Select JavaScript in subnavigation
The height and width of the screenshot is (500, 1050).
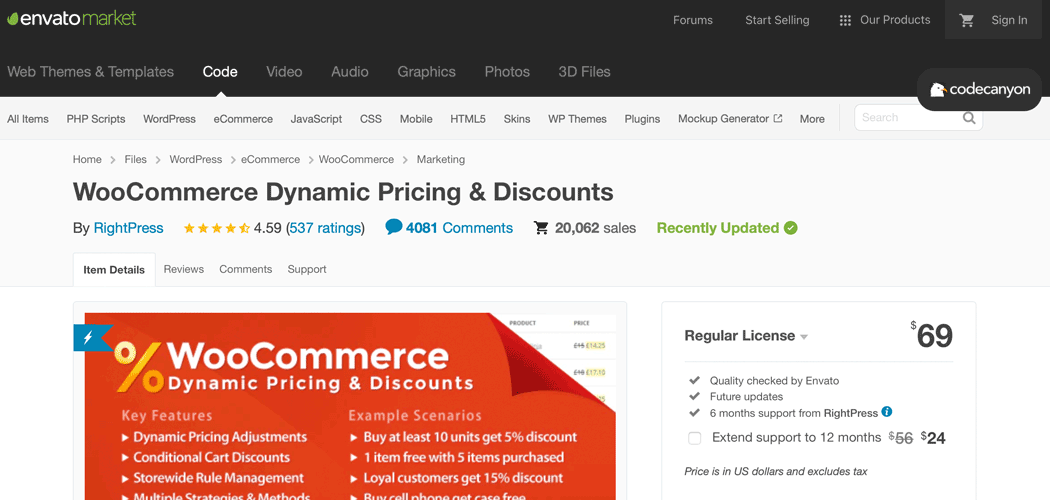pos(316,119)
